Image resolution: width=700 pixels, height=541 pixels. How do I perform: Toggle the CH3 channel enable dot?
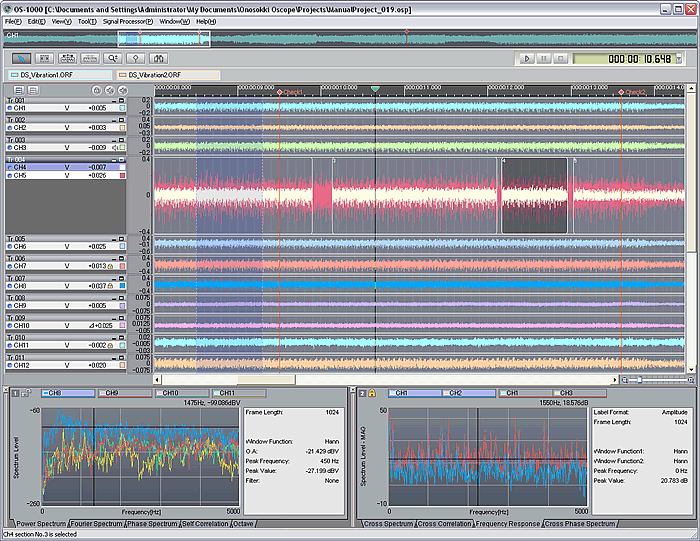tap(9, 148)
